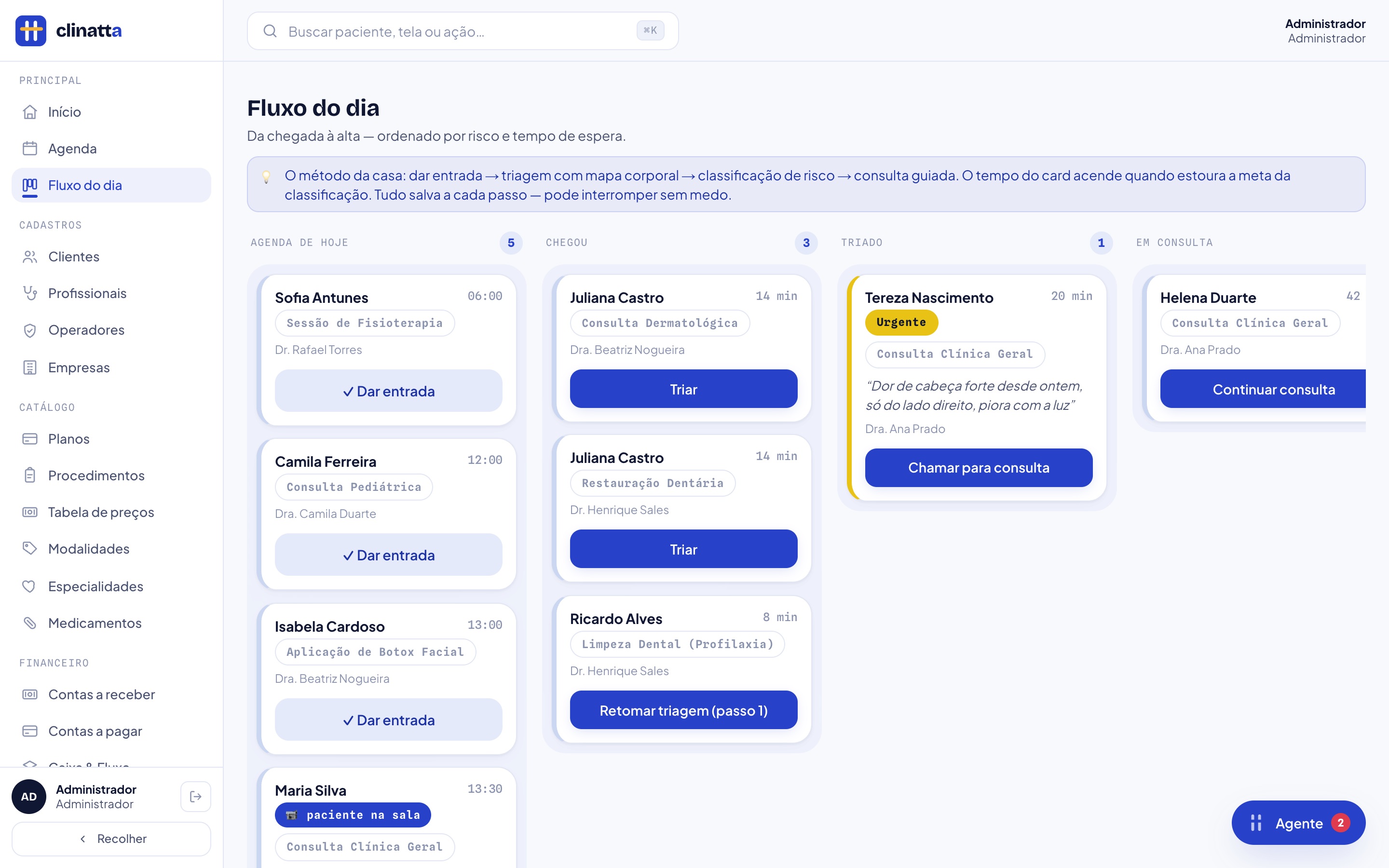Click patient name Tereza Nascimento

(929, 298)
